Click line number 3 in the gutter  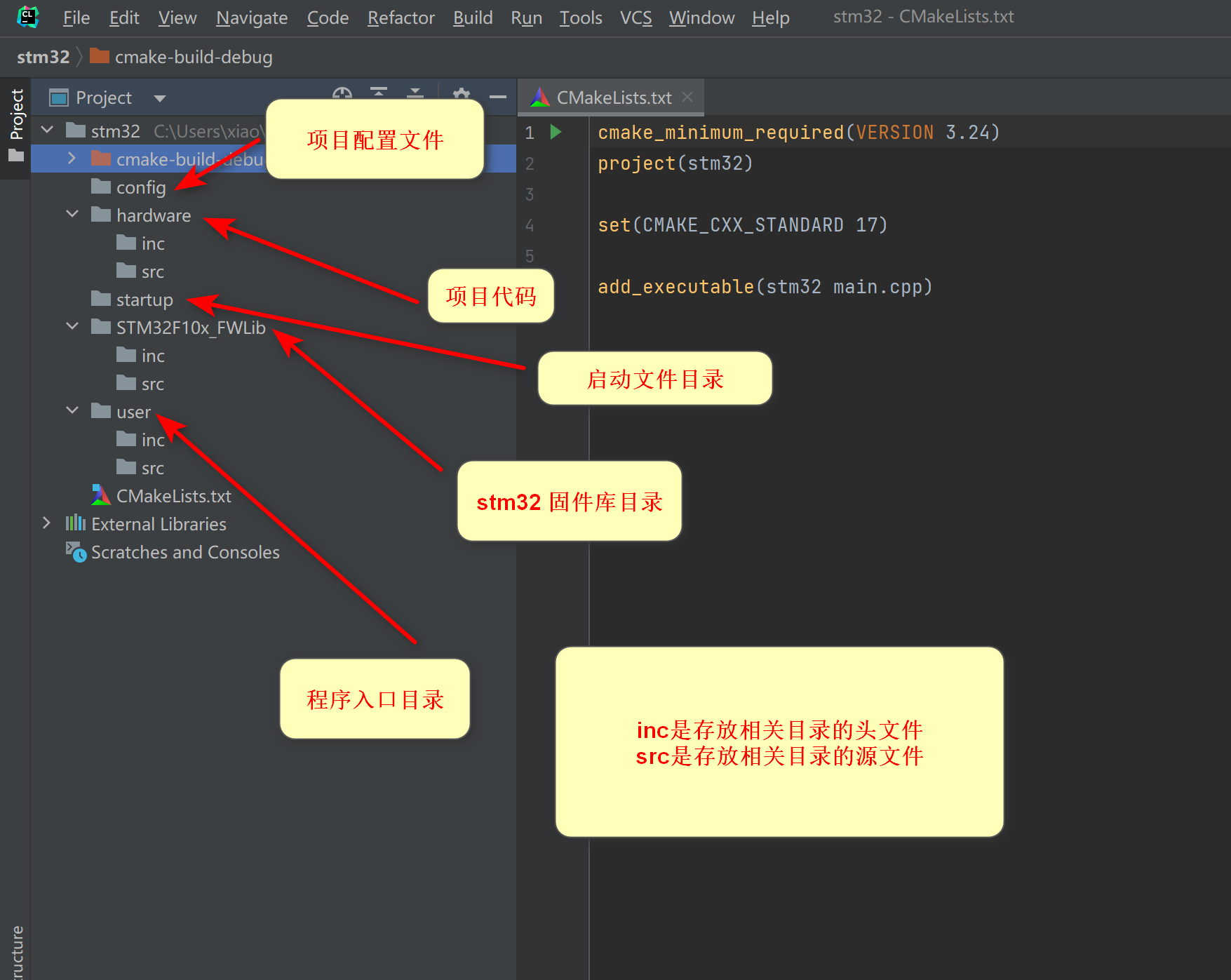pos(530,194)
